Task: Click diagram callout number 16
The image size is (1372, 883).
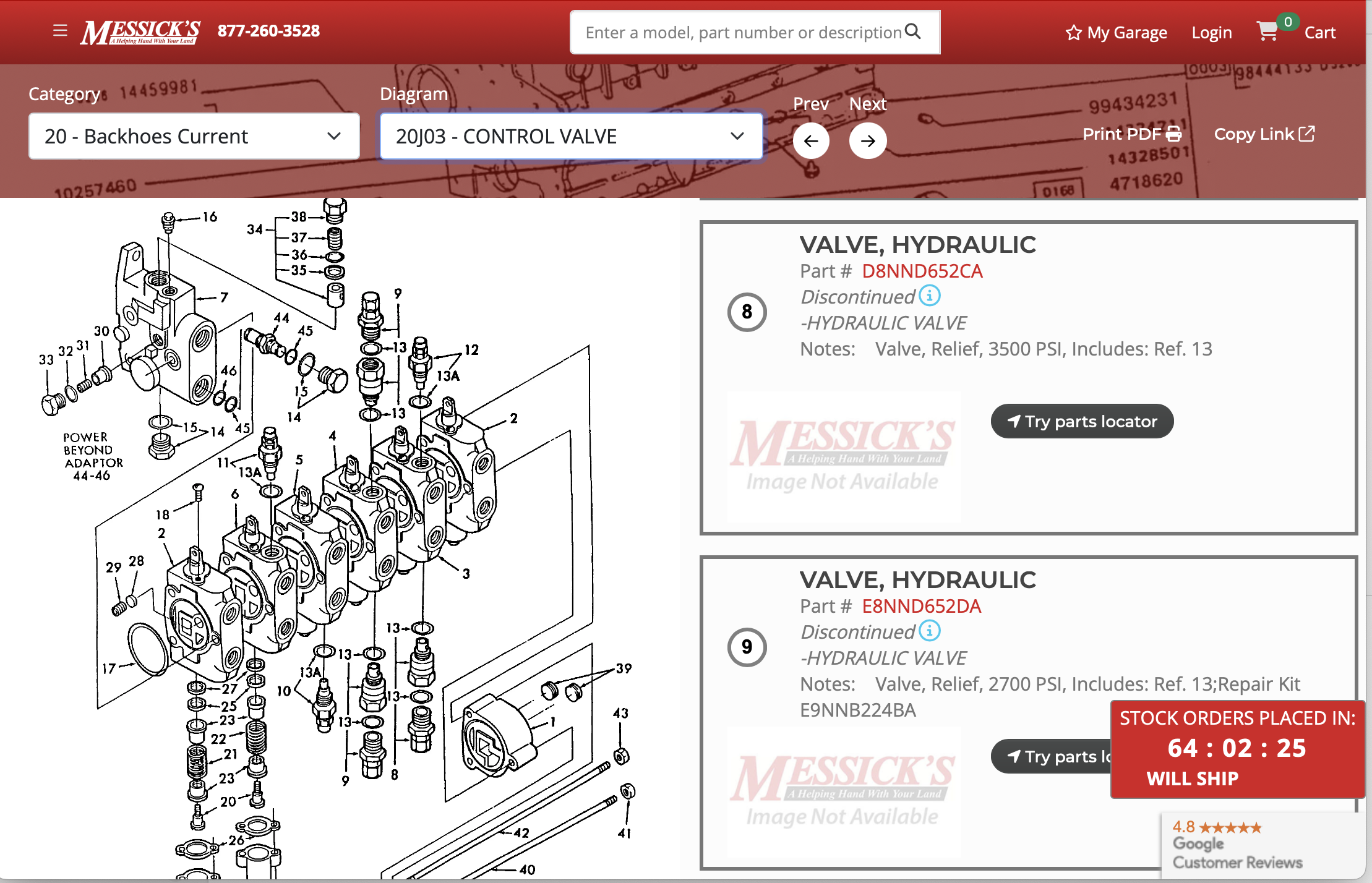Action: point(210,216)
